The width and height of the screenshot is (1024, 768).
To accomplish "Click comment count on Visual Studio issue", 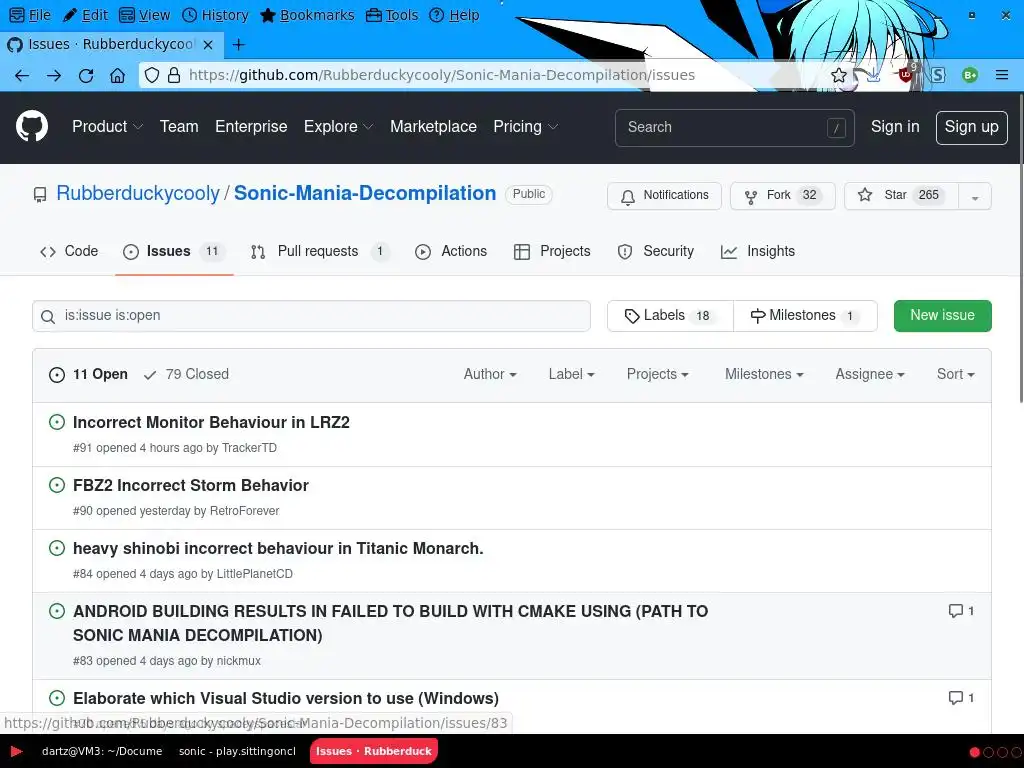I will coord(961,697).
